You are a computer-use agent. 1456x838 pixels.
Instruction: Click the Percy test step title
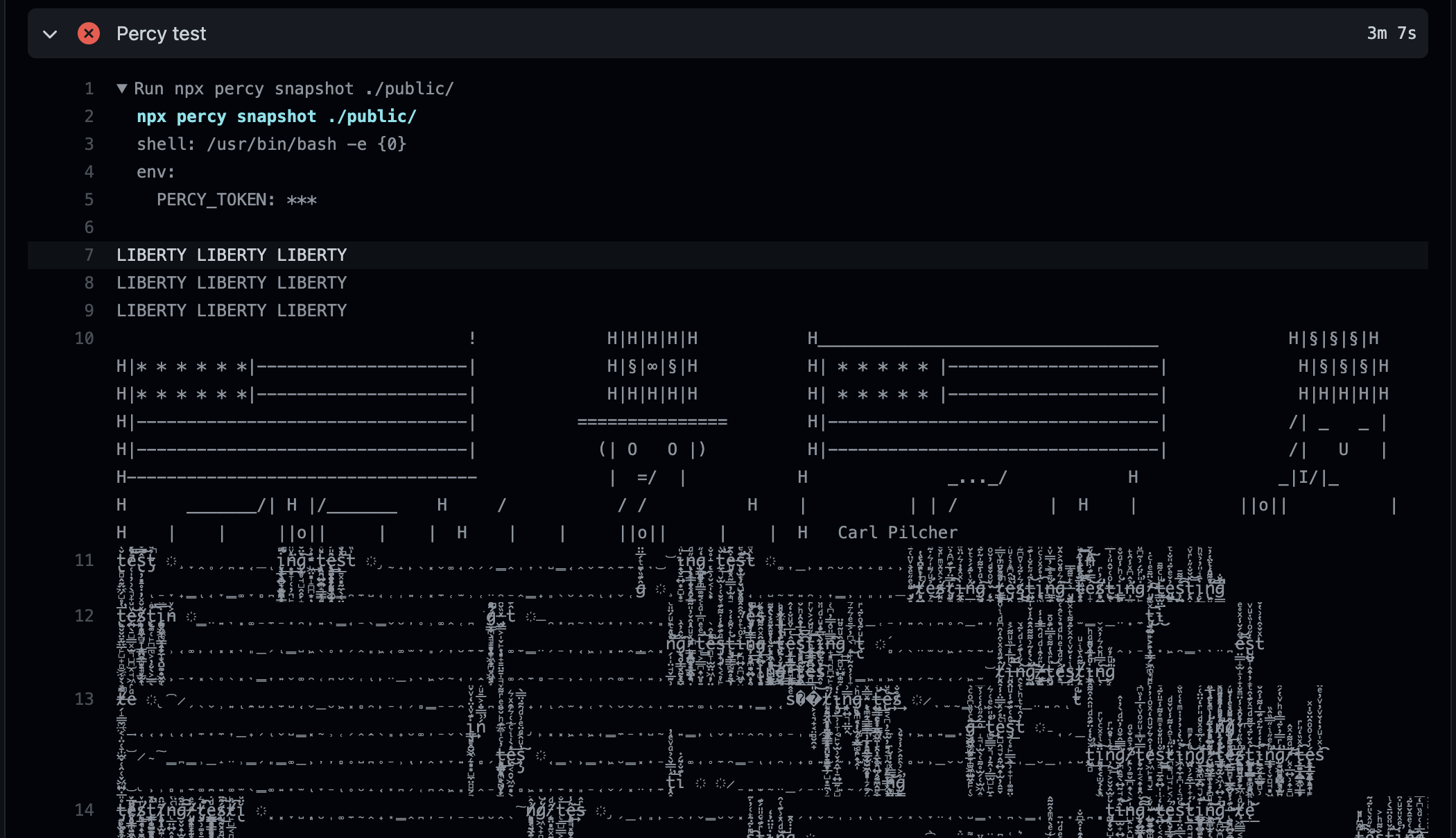pos(161,33)
